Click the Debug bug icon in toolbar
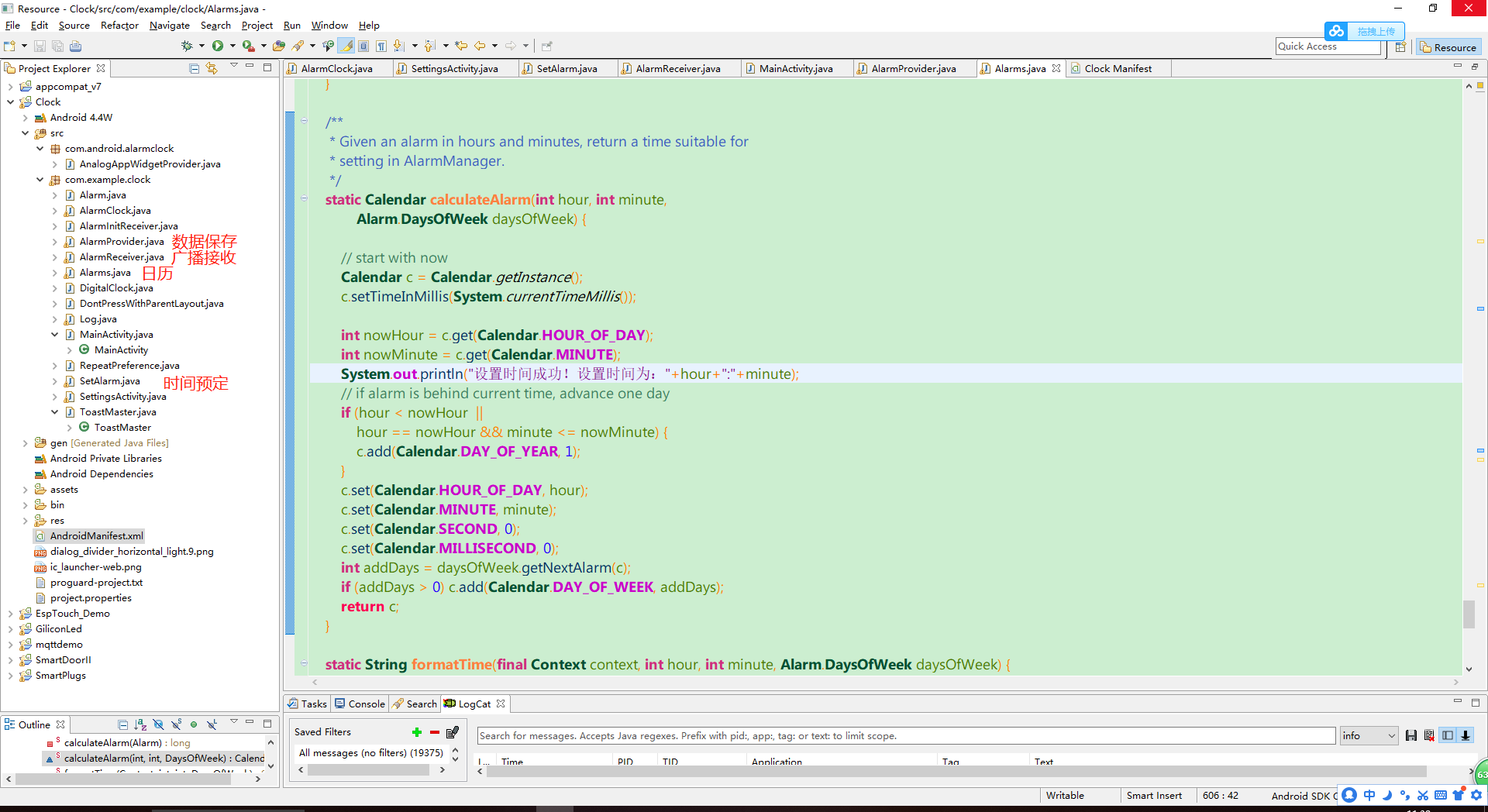The height and width of the screenshot is (812, 1488). tap(187, 46)
